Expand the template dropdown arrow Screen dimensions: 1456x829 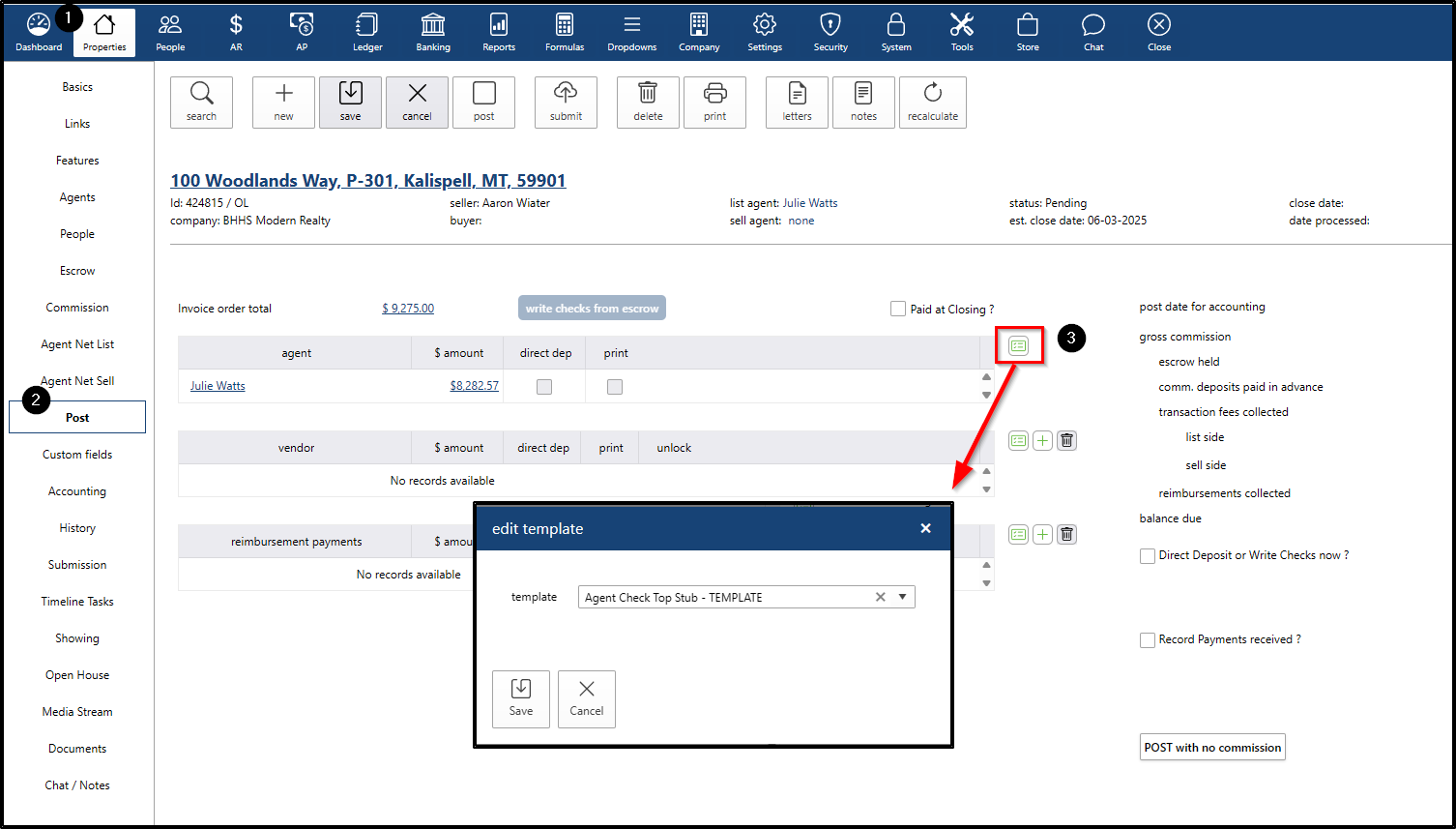(x=902, y=597)
